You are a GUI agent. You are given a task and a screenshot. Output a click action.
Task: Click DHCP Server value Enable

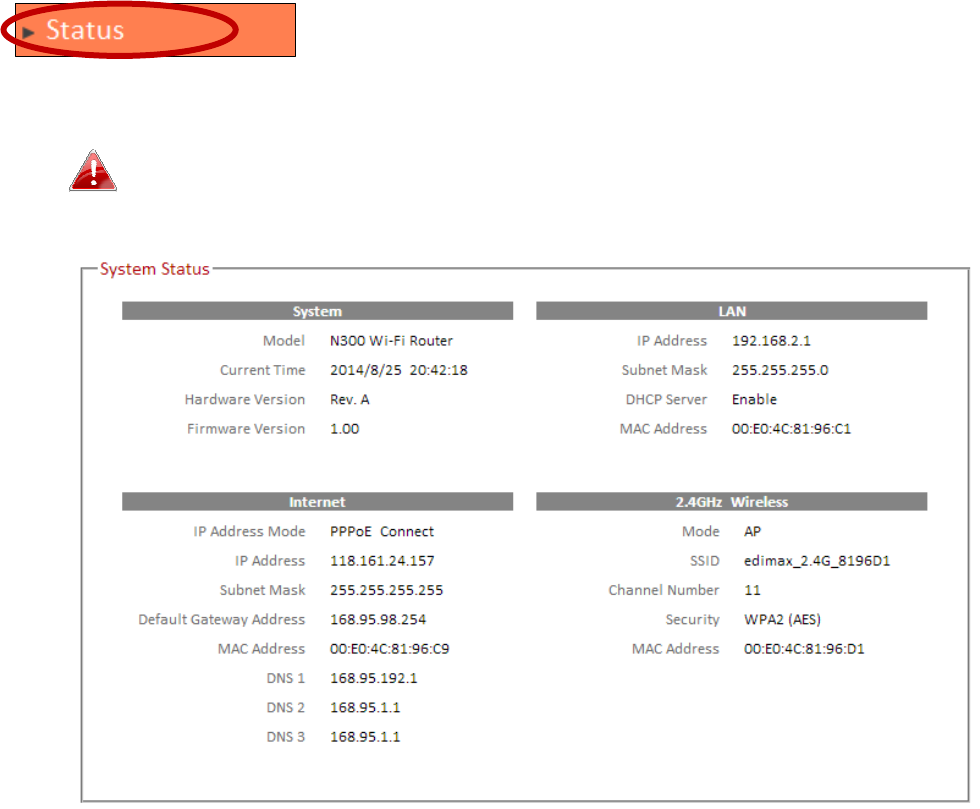pyautogui.click(x=754, y=399)
